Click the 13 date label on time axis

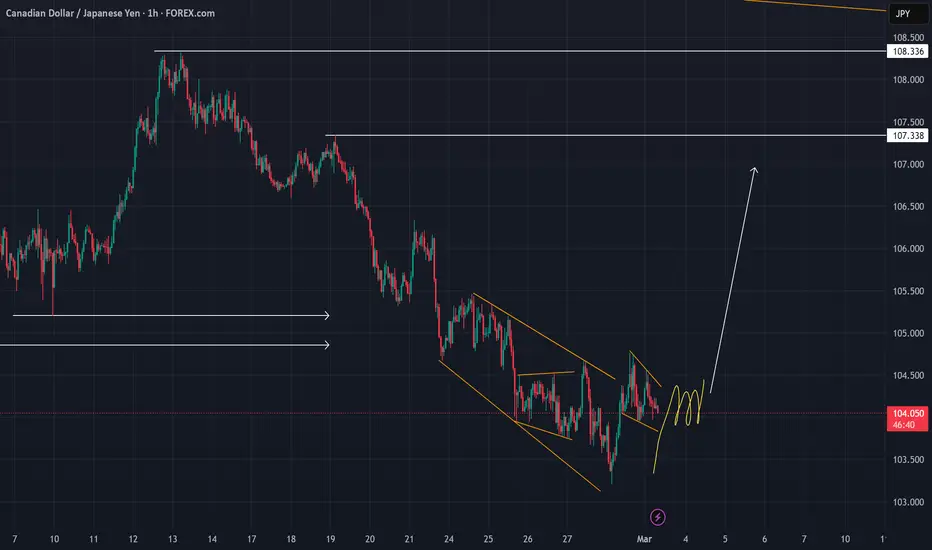click(x=172, y=539)
